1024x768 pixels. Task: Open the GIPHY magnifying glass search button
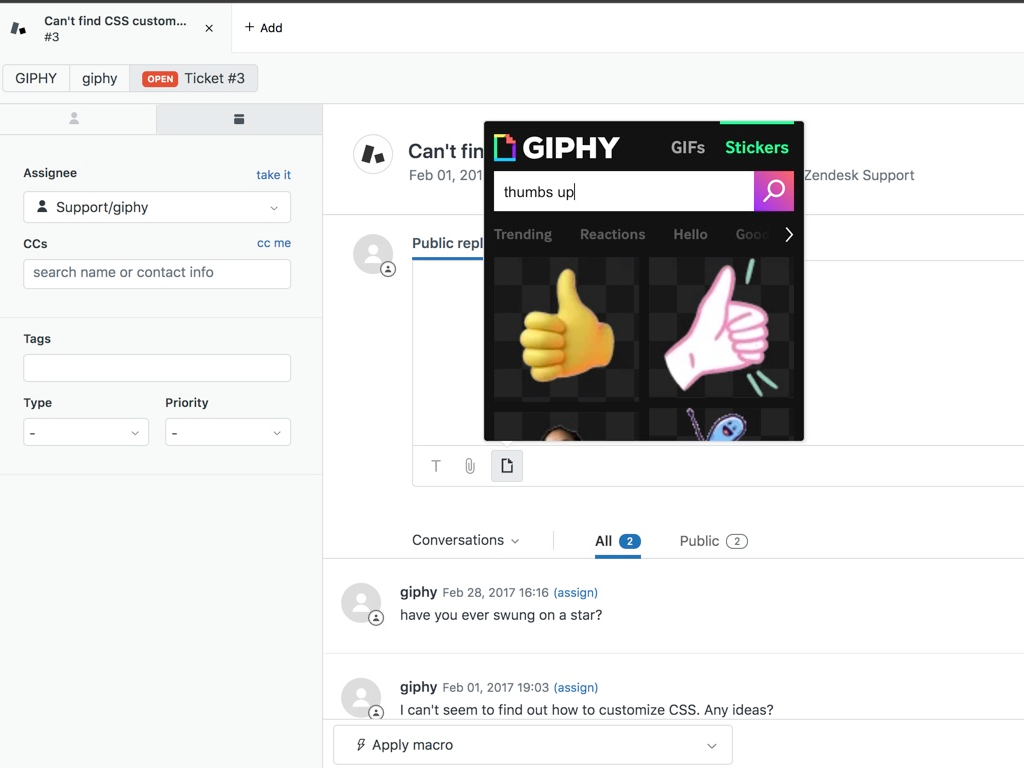click(x=774, y=191)
